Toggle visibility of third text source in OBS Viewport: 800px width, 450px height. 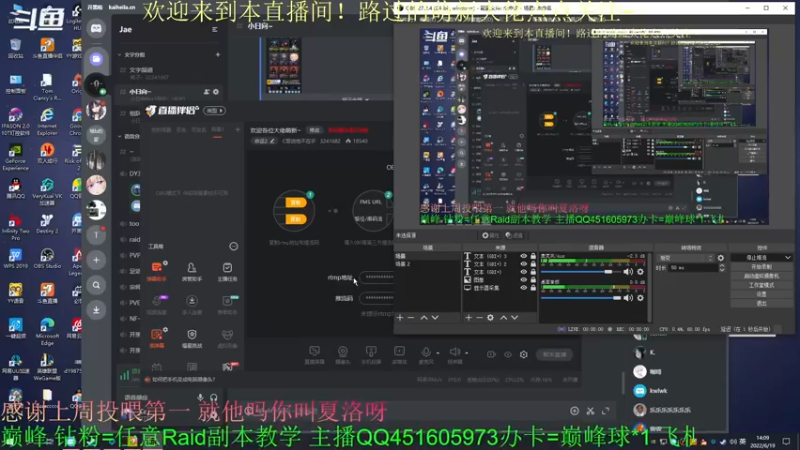(x=523, y=272)
